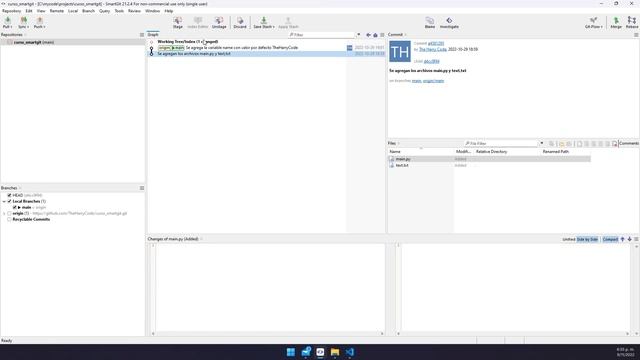
Task: Click the child commit hash link
Action: click(431, 61)
